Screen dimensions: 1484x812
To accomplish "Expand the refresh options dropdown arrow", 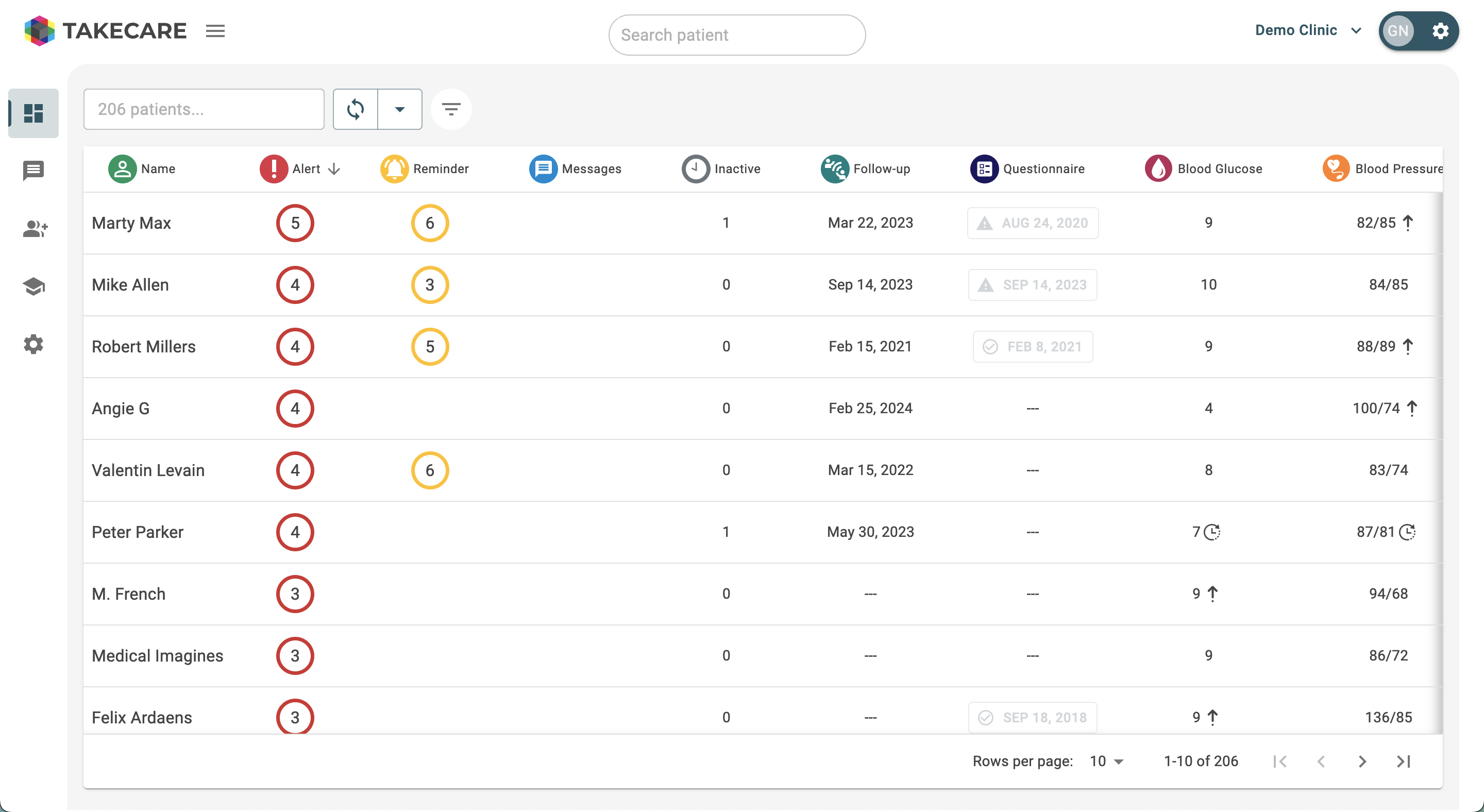I will [399, 109].
